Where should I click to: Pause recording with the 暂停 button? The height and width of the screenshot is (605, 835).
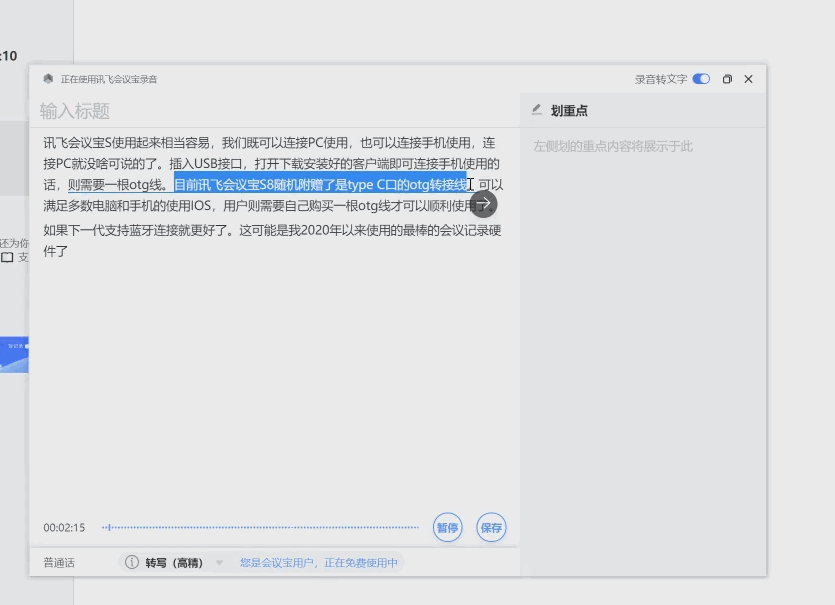pyautogui.click(x=447, y=527)
